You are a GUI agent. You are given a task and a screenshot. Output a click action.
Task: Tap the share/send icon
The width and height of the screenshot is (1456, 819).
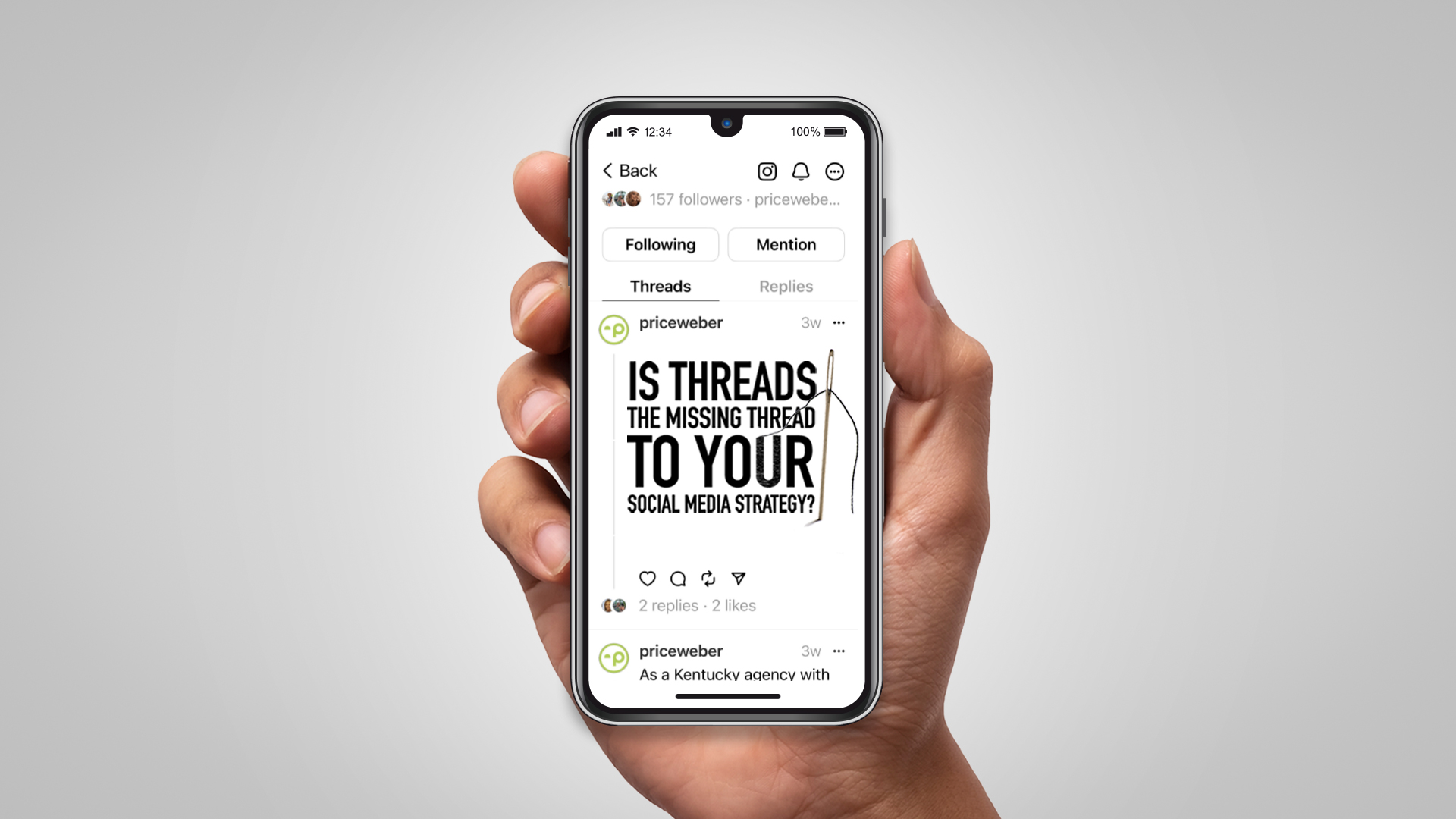[737, 577]
